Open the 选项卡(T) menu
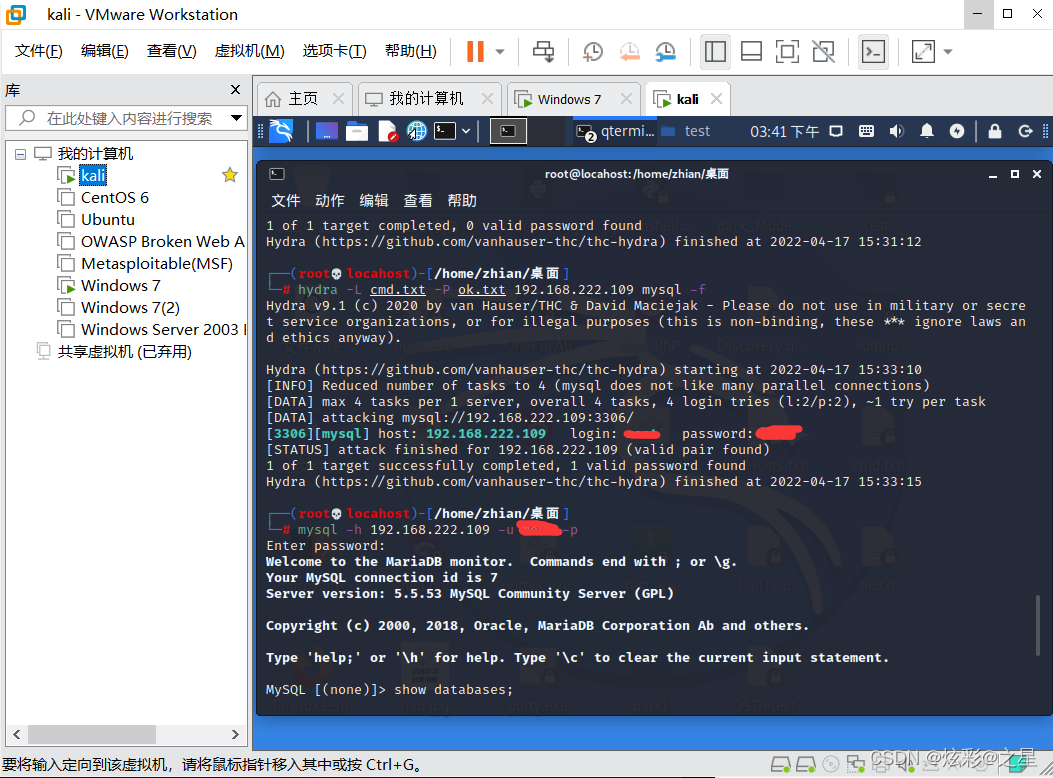Viewport: 1053px width, 778px height. point(334,51)
